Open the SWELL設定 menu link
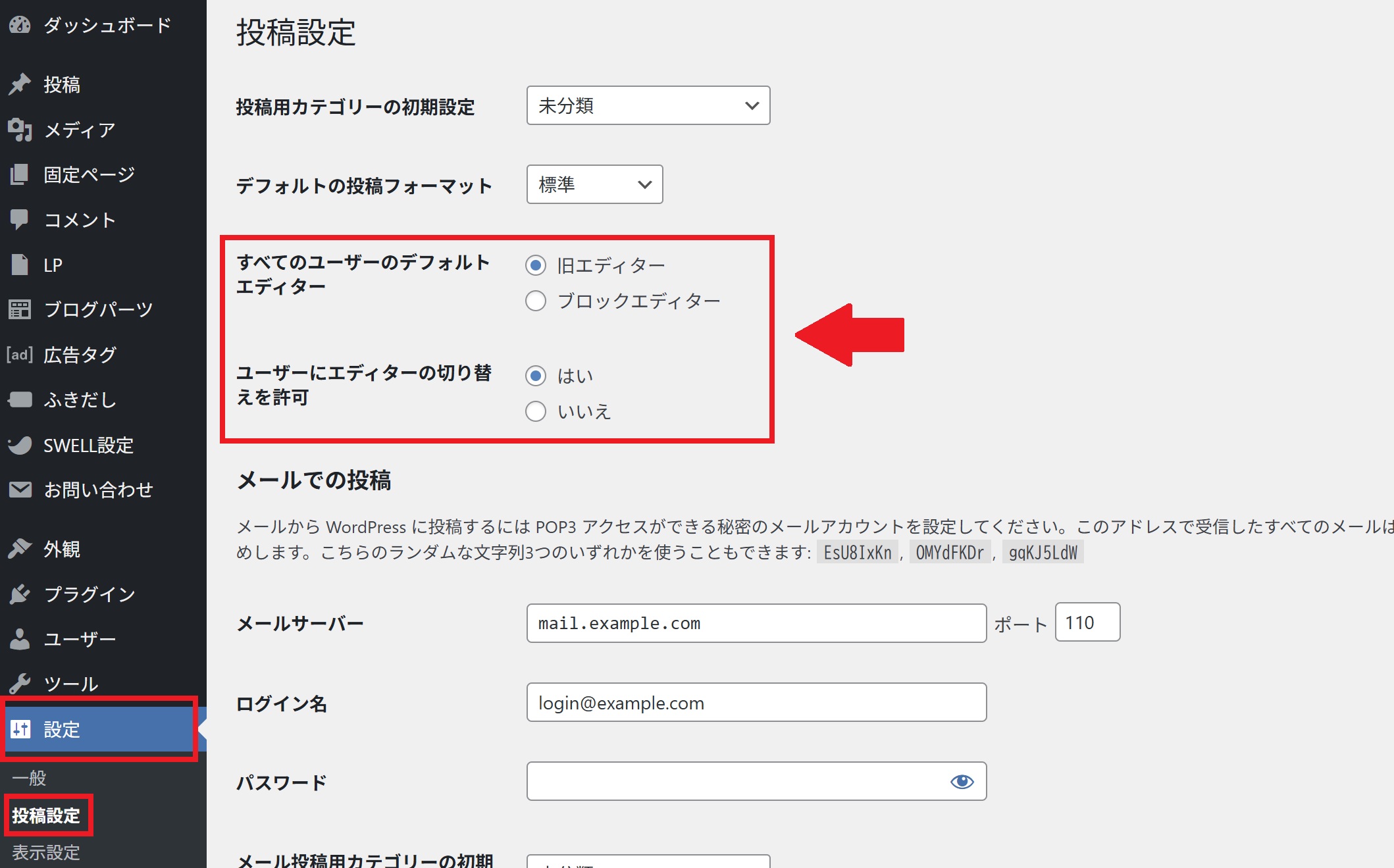This screenshot has width=1394, height=868. [88, 446]
